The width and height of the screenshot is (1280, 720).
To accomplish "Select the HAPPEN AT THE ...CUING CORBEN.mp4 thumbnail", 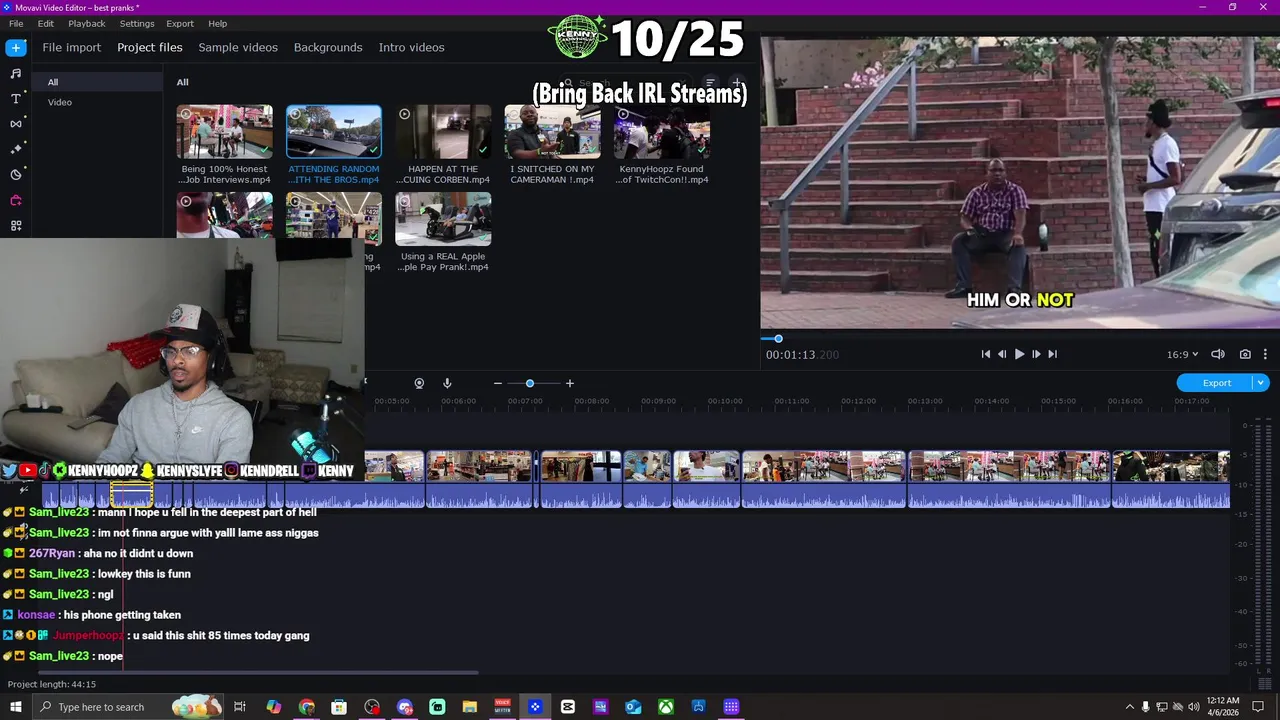I will (443, 132).
